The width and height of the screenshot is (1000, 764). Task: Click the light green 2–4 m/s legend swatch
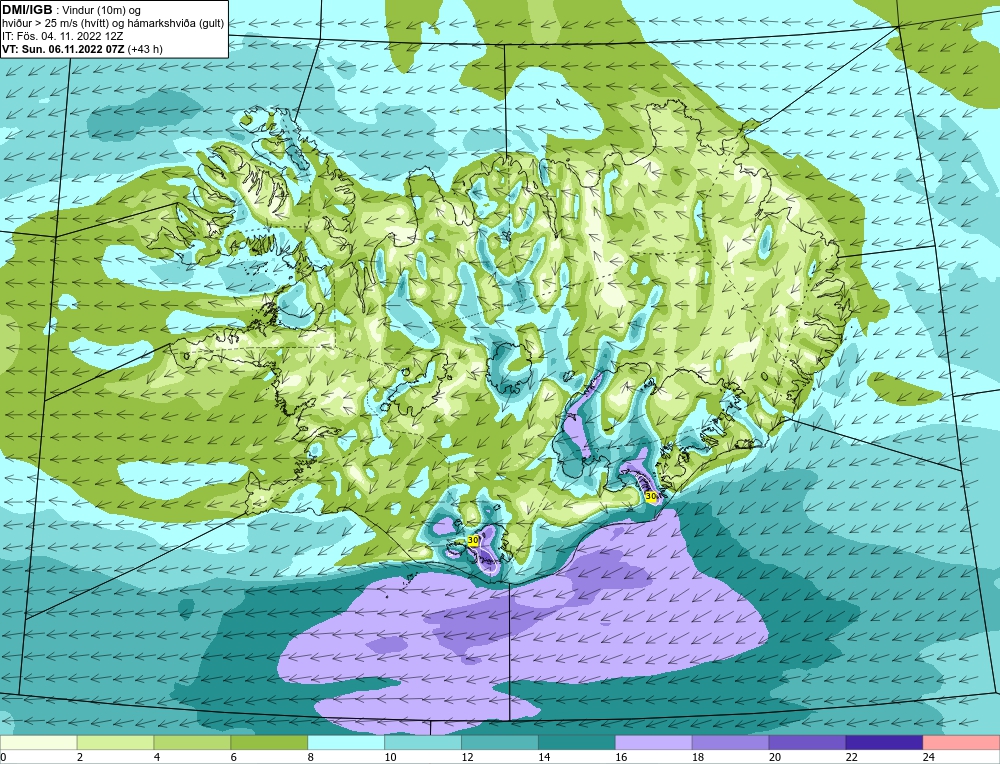click(x=115, y=743)
